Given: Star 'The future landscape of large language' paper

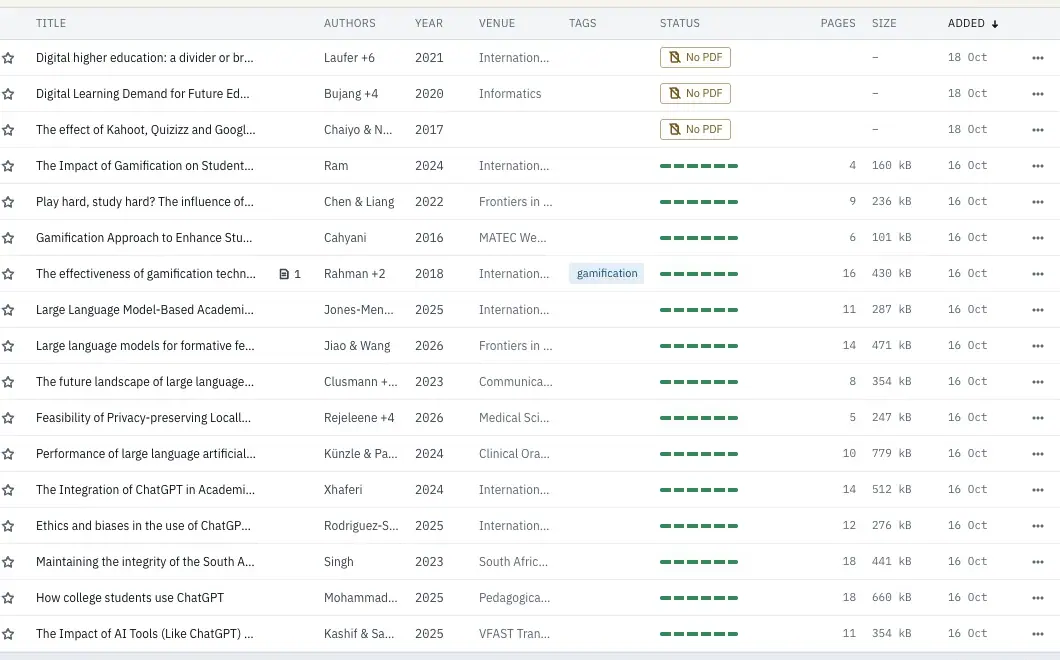Looking at the screenshot, I should point(8,382).
